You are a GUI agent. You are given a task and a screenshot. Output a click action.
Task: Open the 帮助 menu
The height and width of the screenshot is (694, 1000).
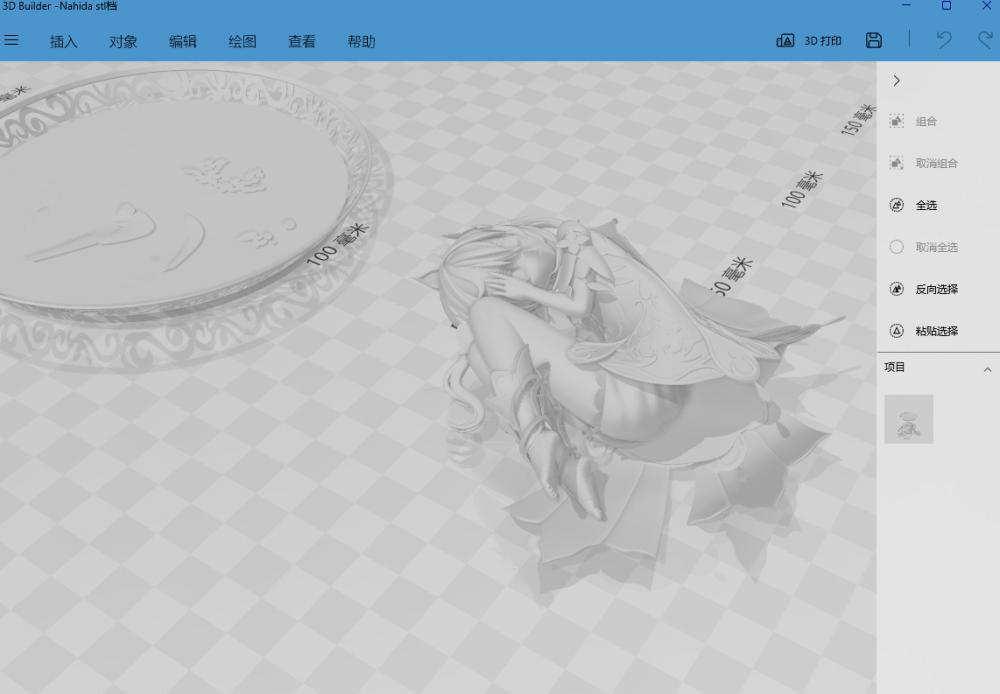361,41
